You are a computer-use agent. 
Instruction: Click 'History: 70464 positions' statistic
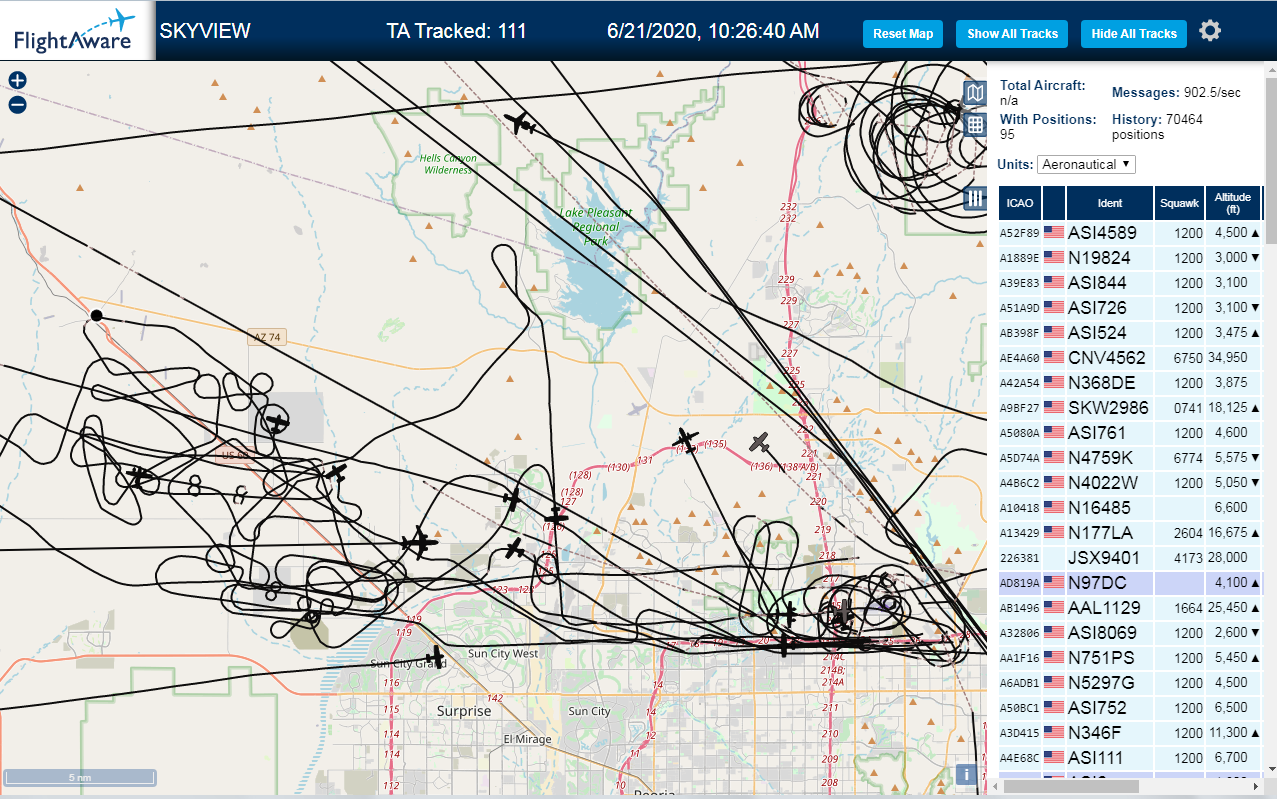[1157, 126]
